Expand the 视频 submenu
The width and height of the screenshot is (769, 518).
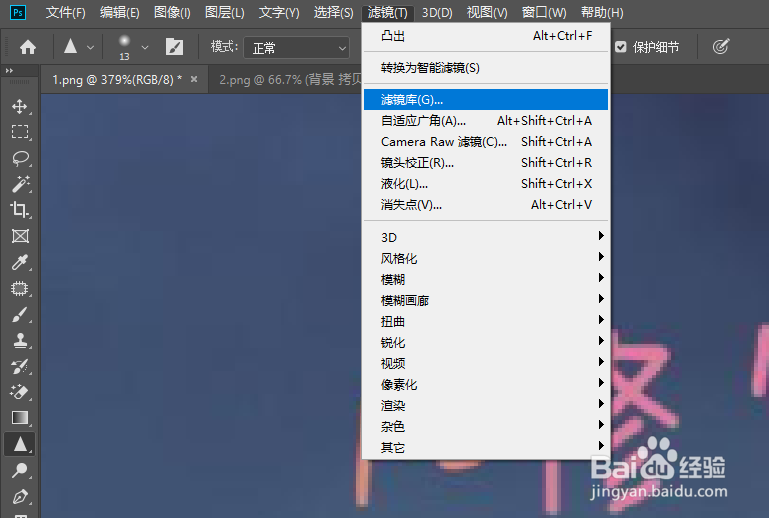tap(486, 363)
